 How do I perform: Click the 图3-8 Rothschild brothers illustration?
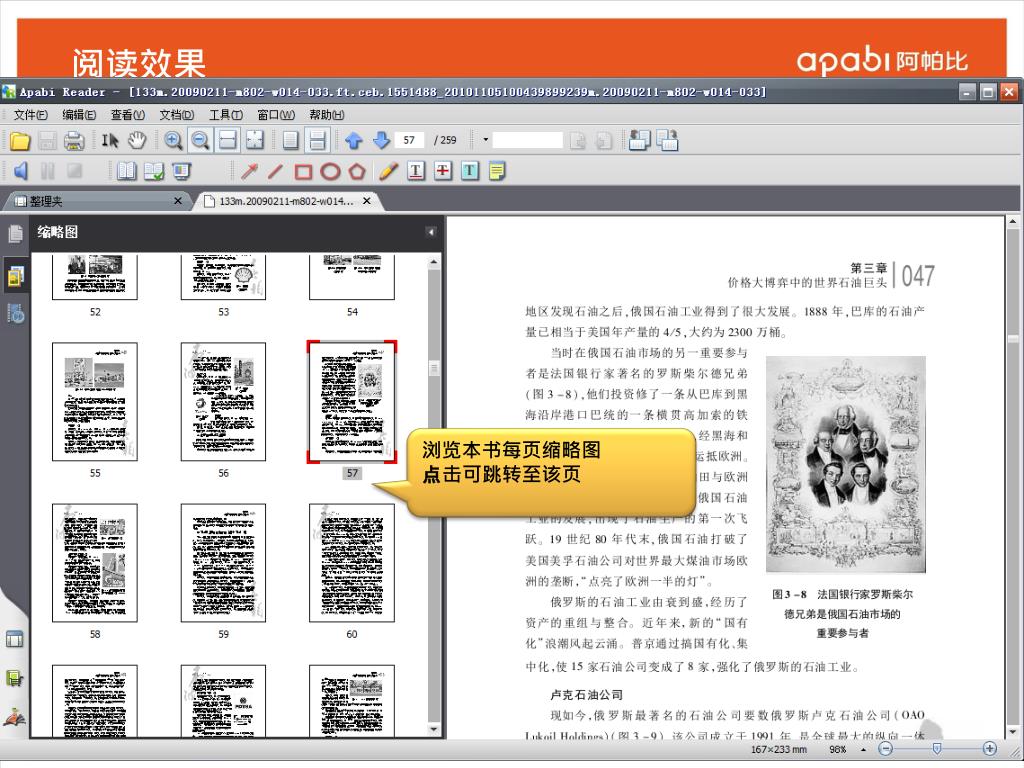pyautogui.click(x=846, y=465)
